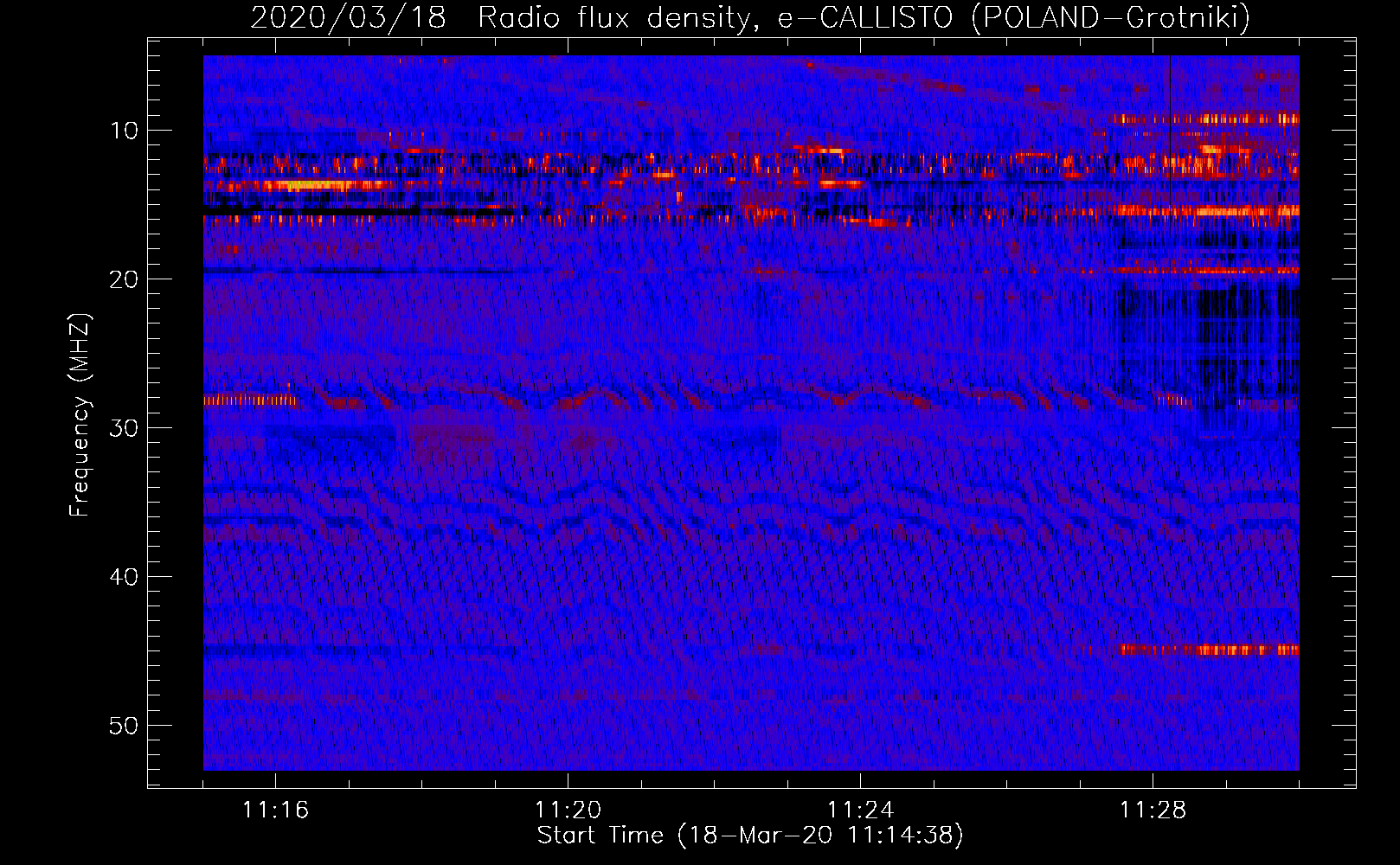This screenshot has width=1400, height=865.
Task: Click the striped orange signal at 28 MHz near plot start
Action: 251,400
